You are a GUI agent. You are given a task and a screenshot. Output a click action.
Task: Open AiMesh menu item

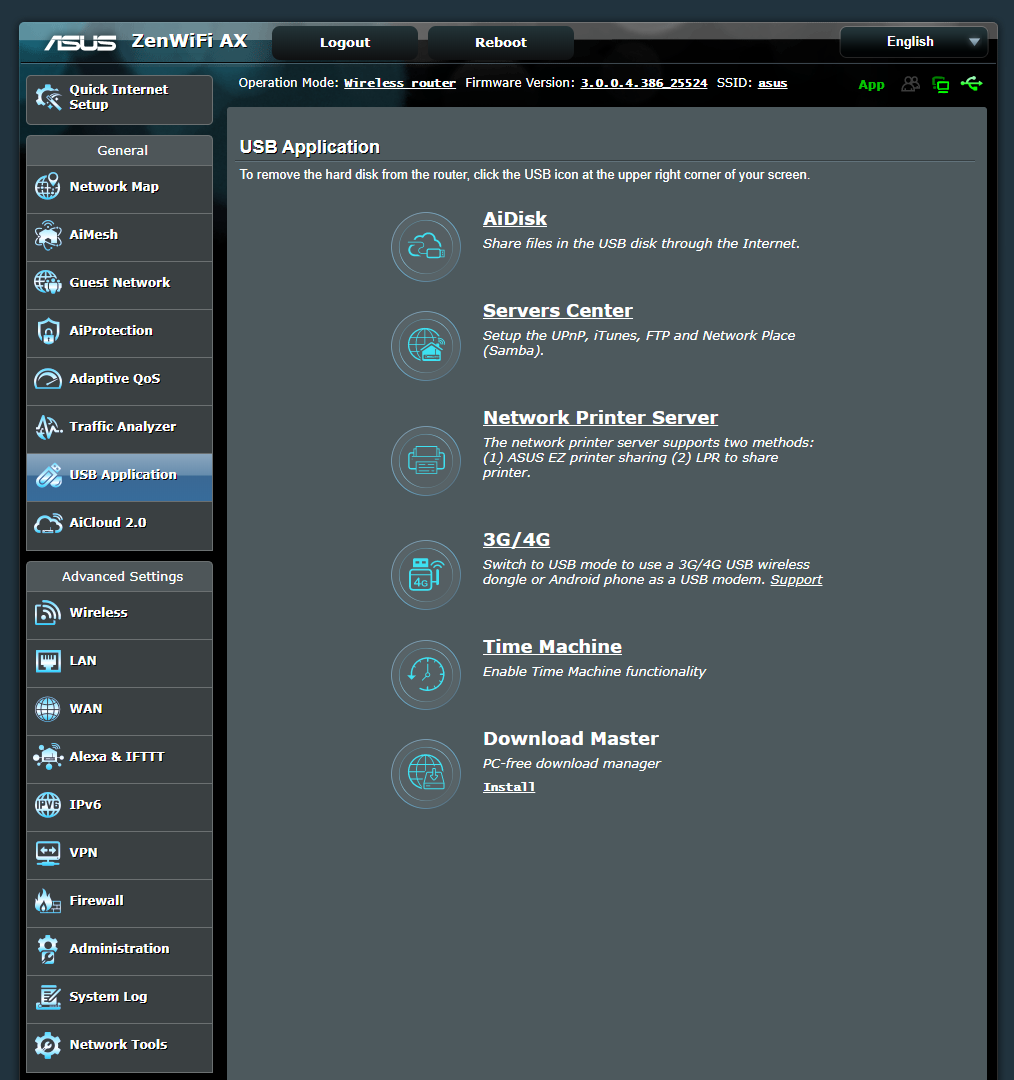[119, 236]
